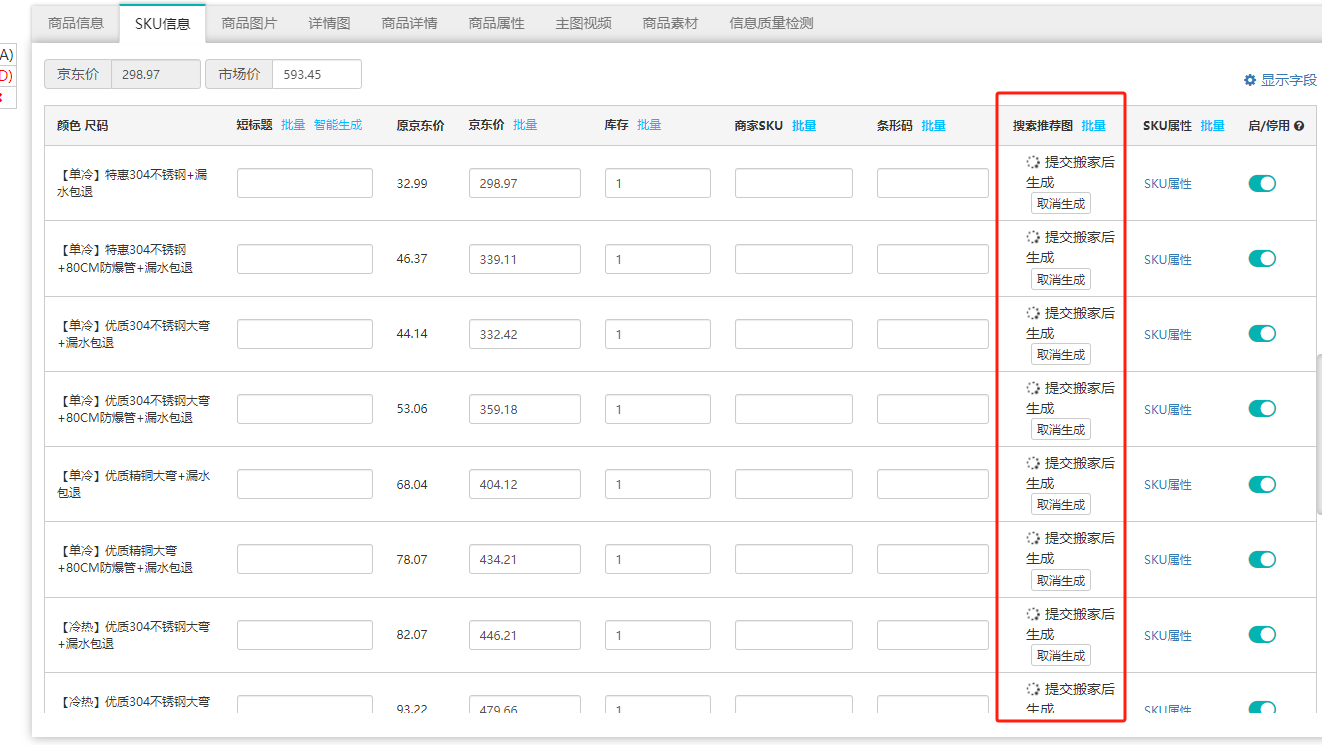Click the short title input in the first row

[x=304, y=184]
